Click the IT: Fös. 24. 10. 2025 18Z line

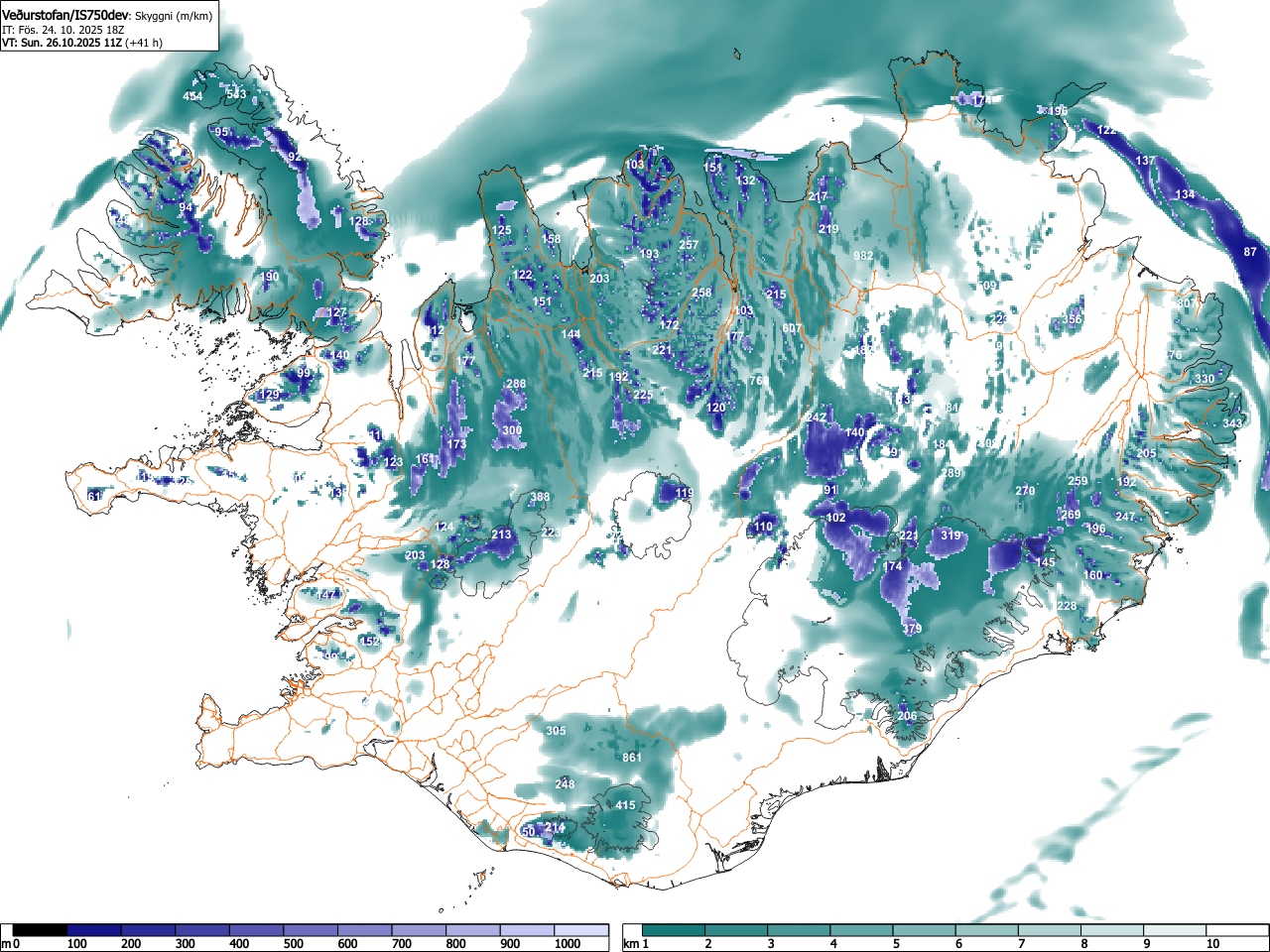[x=62, y=30]
